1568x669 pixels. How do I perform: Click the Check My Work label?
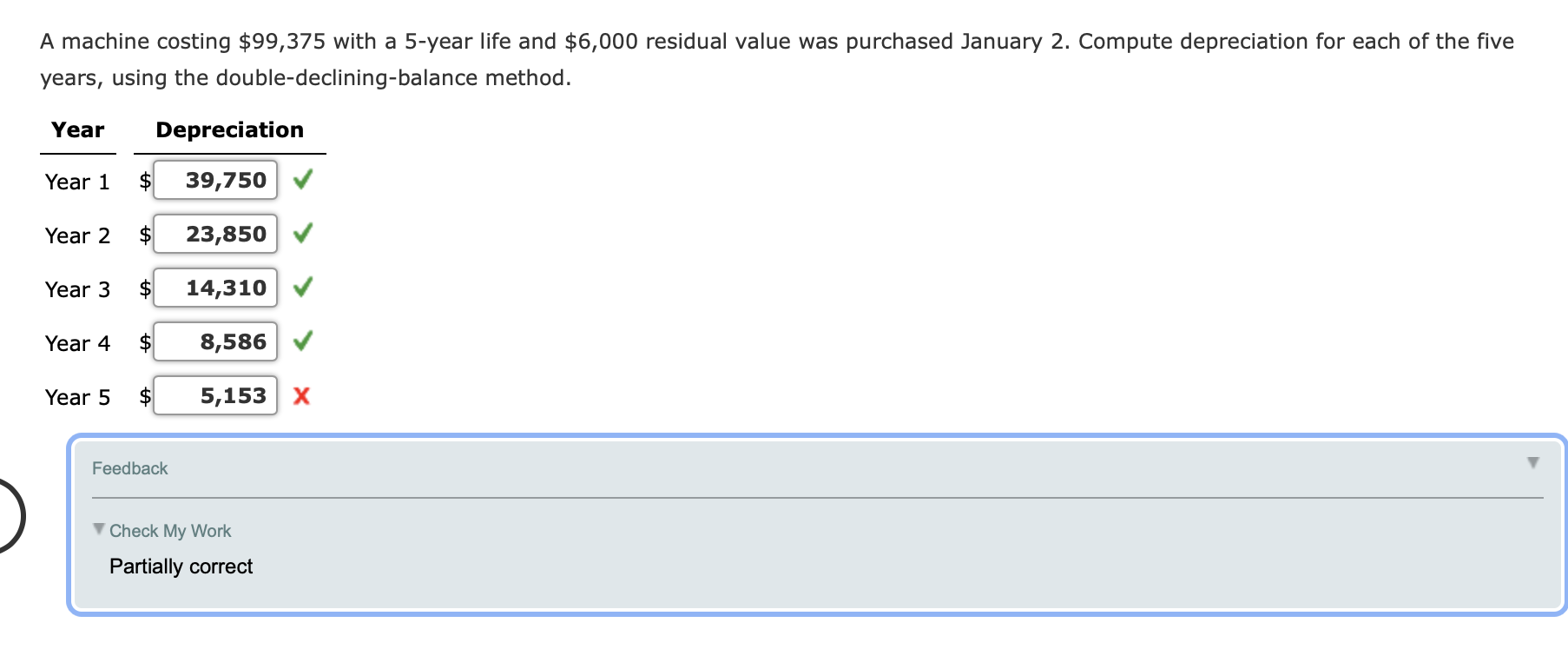pyautogui.click(x=170, y=530)
